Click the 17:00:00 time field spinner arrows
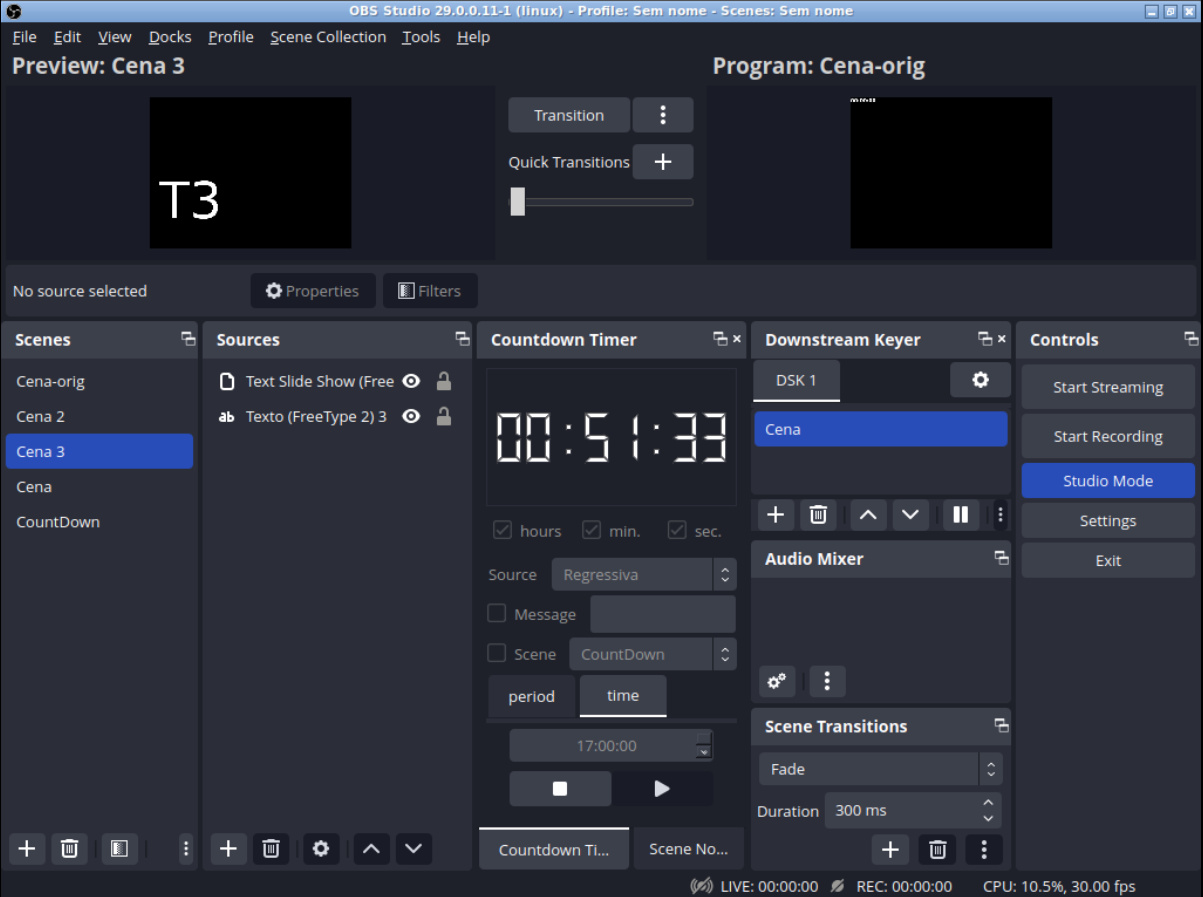Screen dimensions: 1203x897 click(704, 745)
